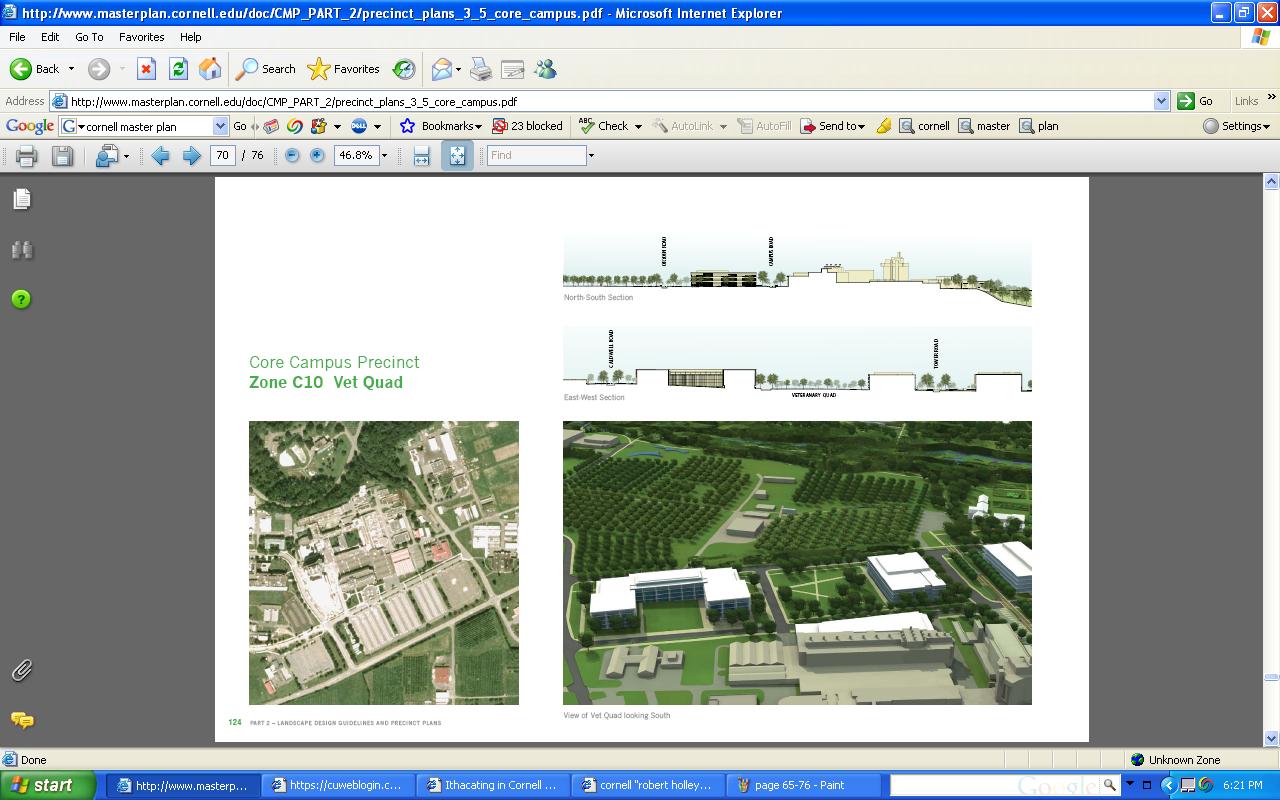Open the Go To menu
Screen dimensions: 1280x800
tap(89, 37)
